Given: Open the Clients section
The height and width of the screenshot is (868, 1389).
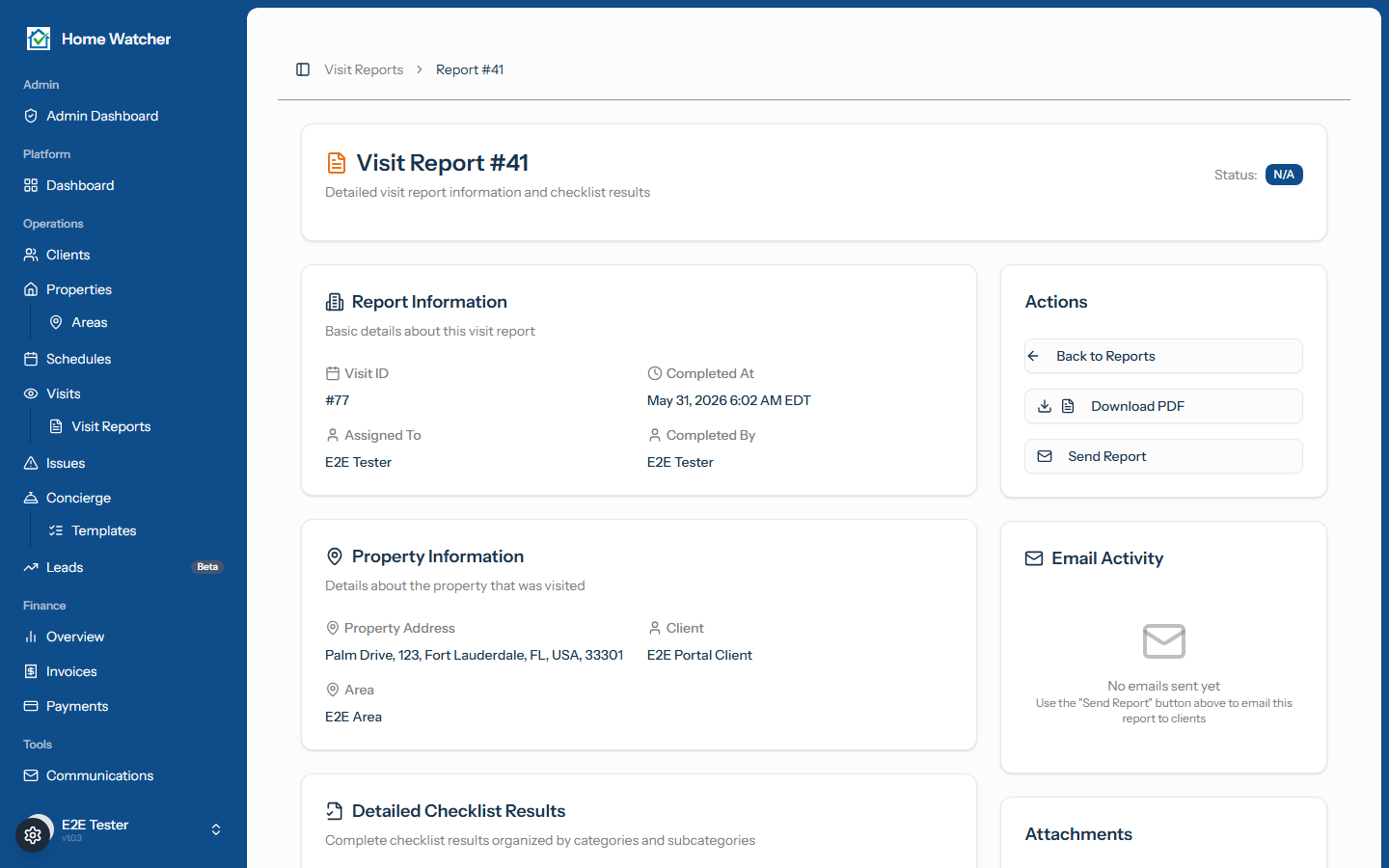Looking at the screenshot, I should (x=123, y=255).
